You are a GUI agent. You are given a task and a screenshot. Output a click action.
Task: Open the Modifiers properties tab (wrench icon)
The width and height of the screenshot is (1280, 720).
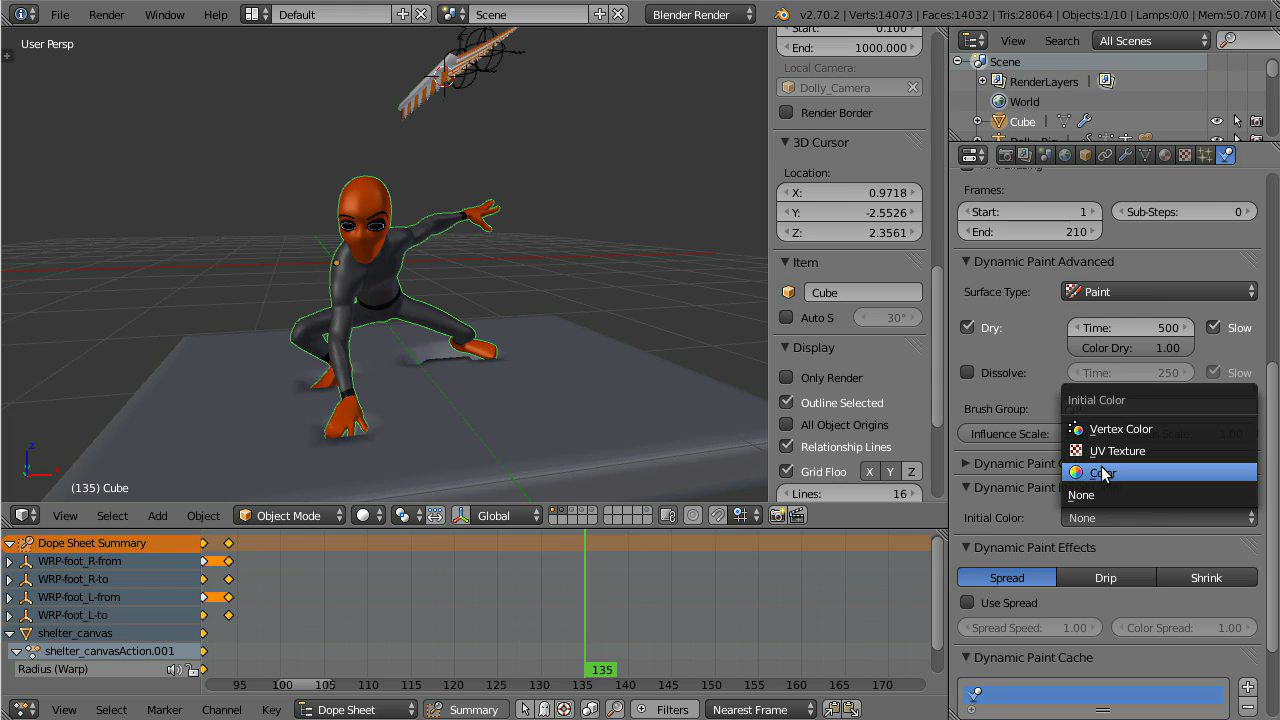click(x=1125, y=155)
